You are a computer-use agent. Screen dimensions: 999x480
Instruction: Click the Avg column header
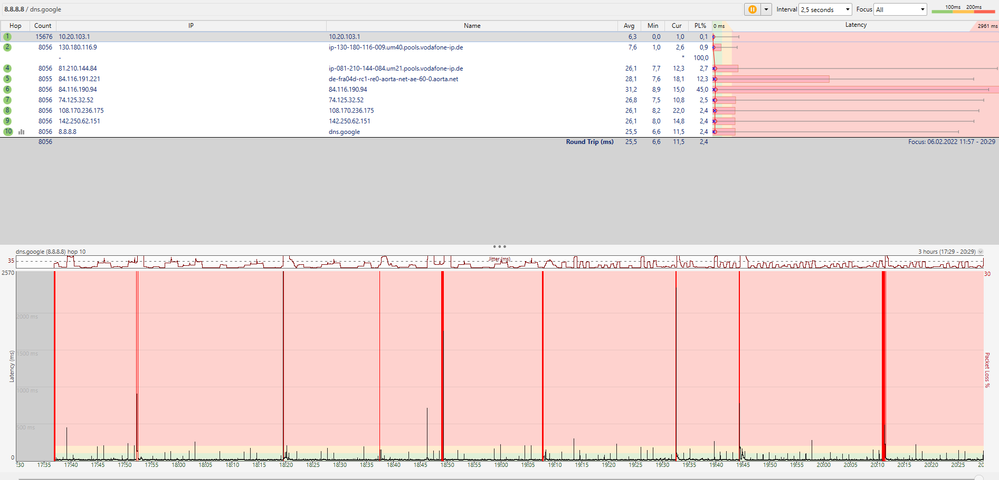(629, 25)
